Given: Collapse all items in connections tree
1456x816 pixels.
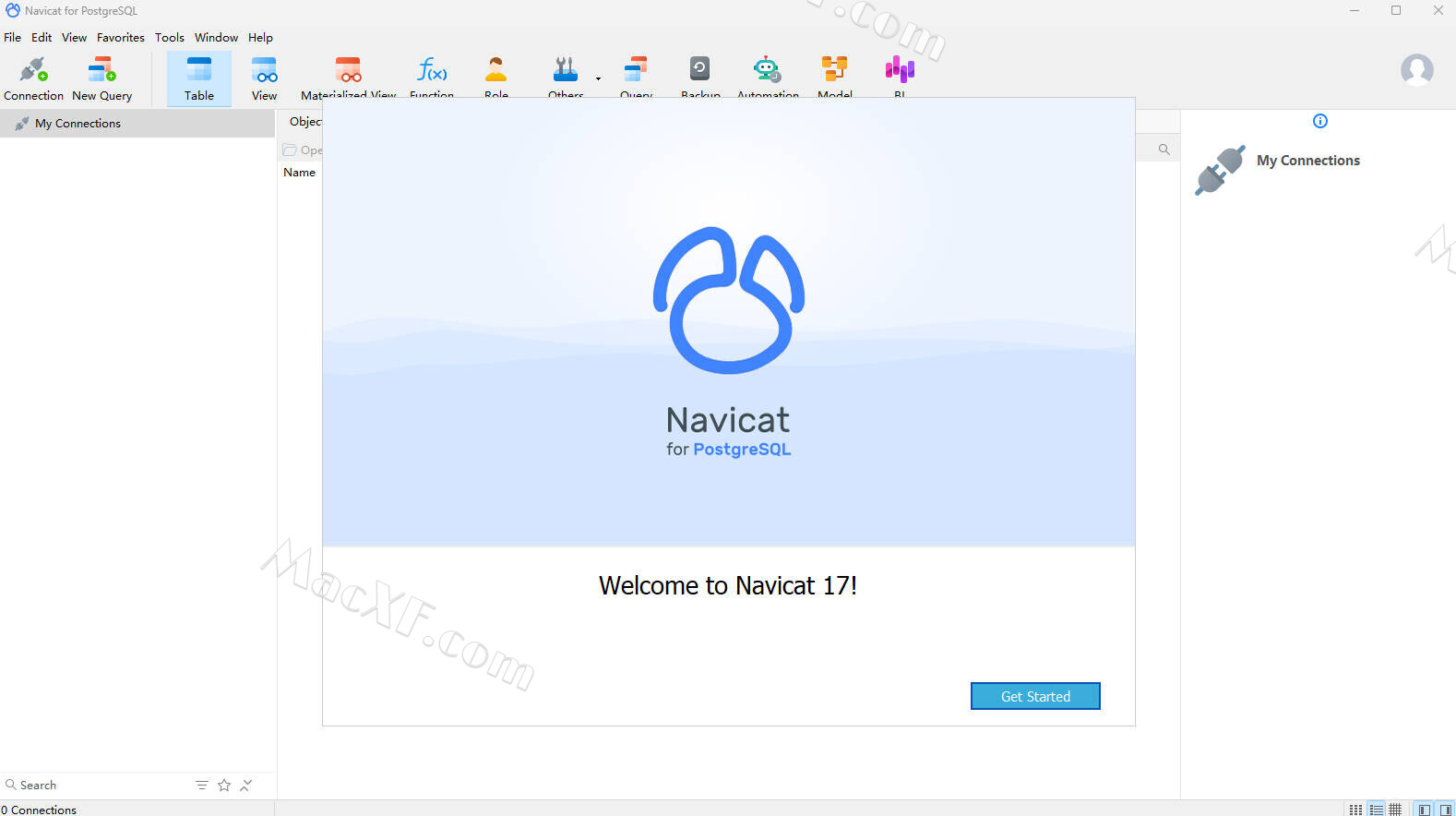Looking at the screenshot, I should (246, 786).
